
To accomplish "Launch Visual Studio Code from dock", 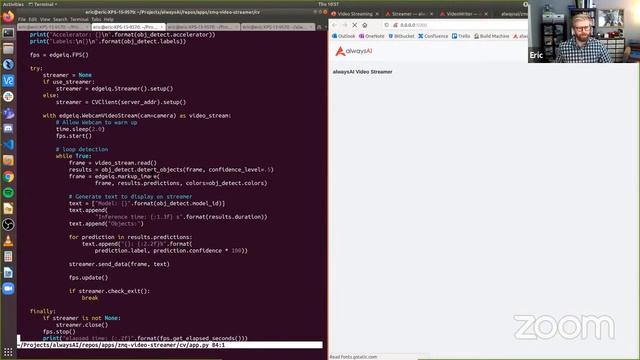I will coord(8,144).
